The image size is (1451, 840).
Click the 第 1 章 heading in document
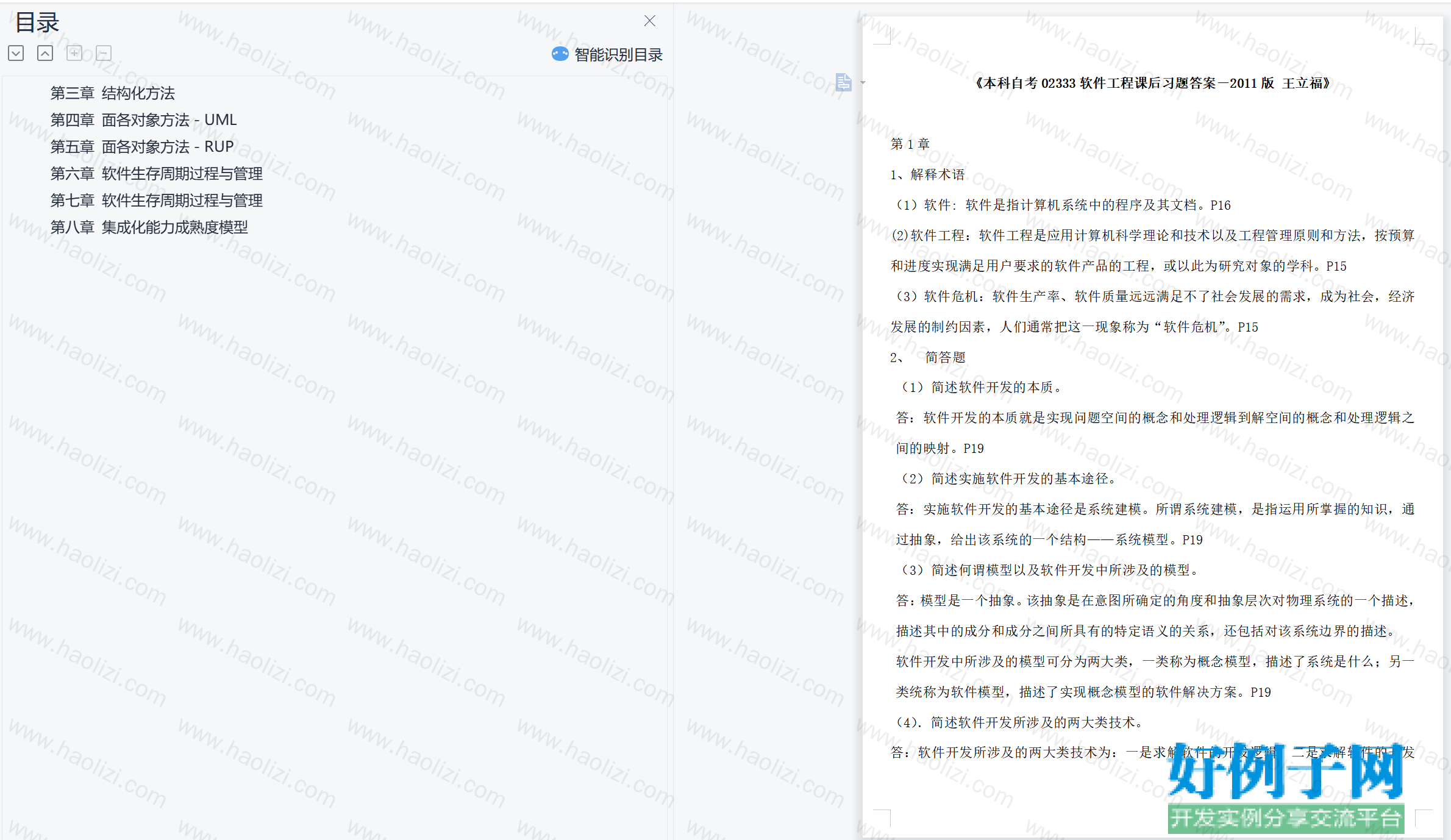[x=910, y=144]
